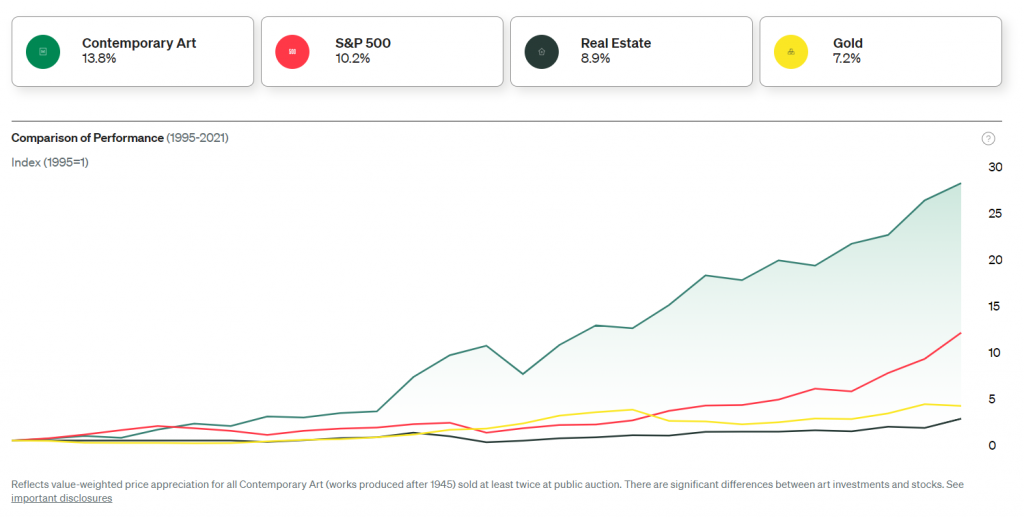Click the red S&P 500 icon

tap(292, 51)
